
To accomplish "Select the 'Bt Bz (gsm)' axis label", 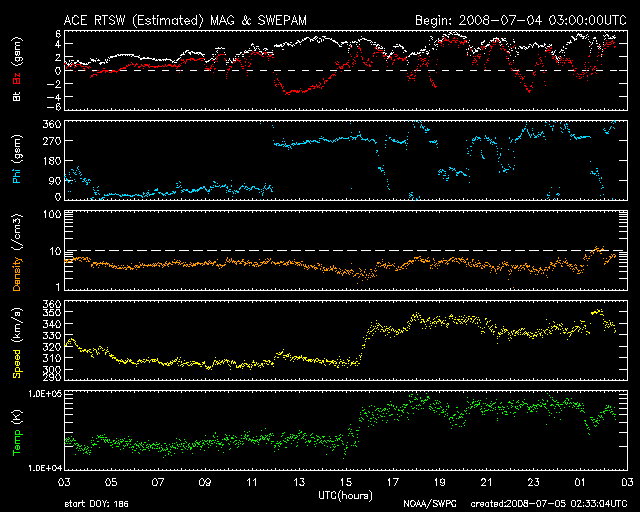I will pos(17,70).
